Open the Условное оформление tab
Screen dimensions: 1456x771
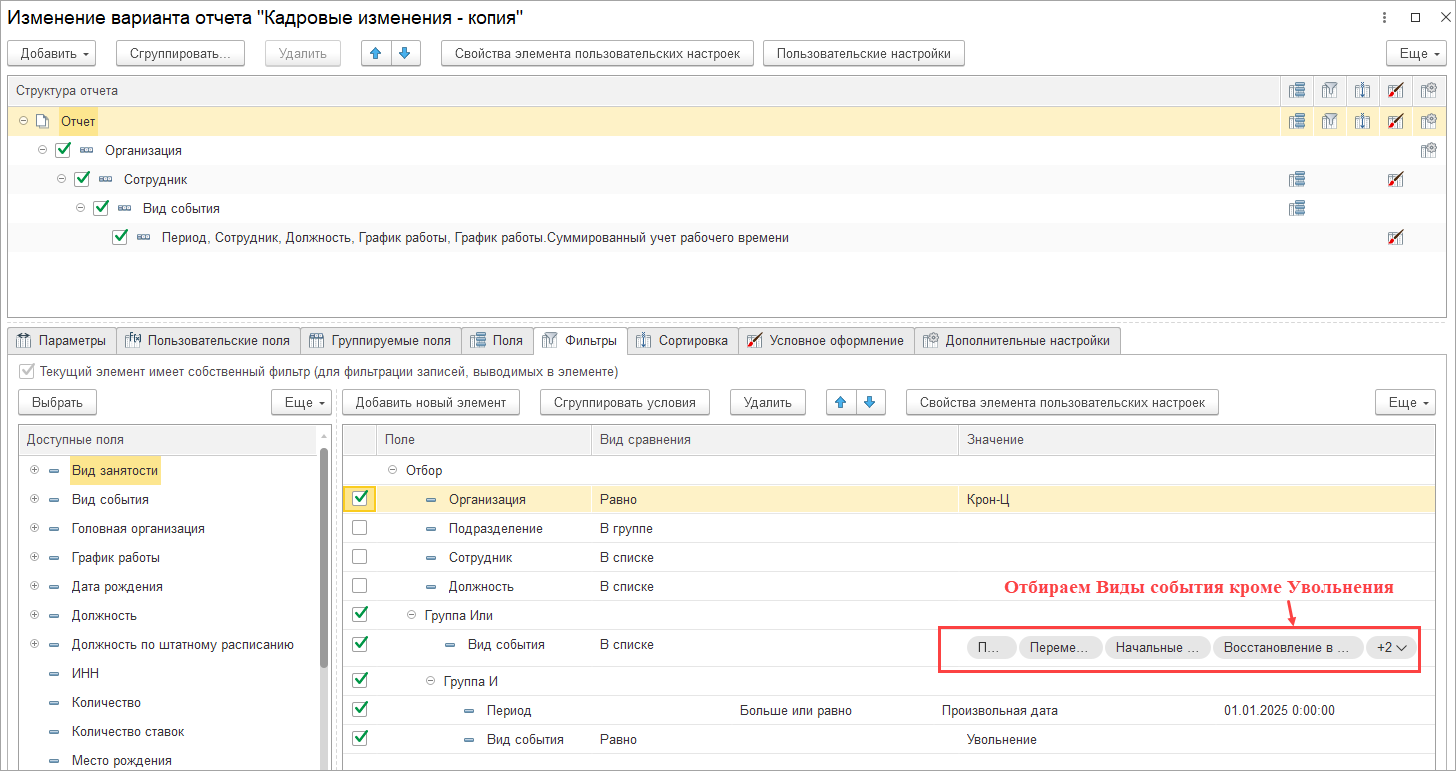[x=825, y=341]
